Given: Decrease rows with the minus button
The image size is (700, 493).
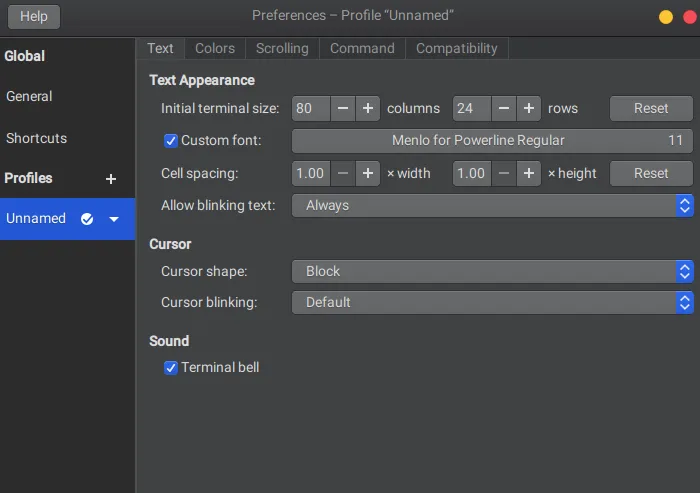Looking at the screenshot, I should pyautogui.click(x=503, y=108).
